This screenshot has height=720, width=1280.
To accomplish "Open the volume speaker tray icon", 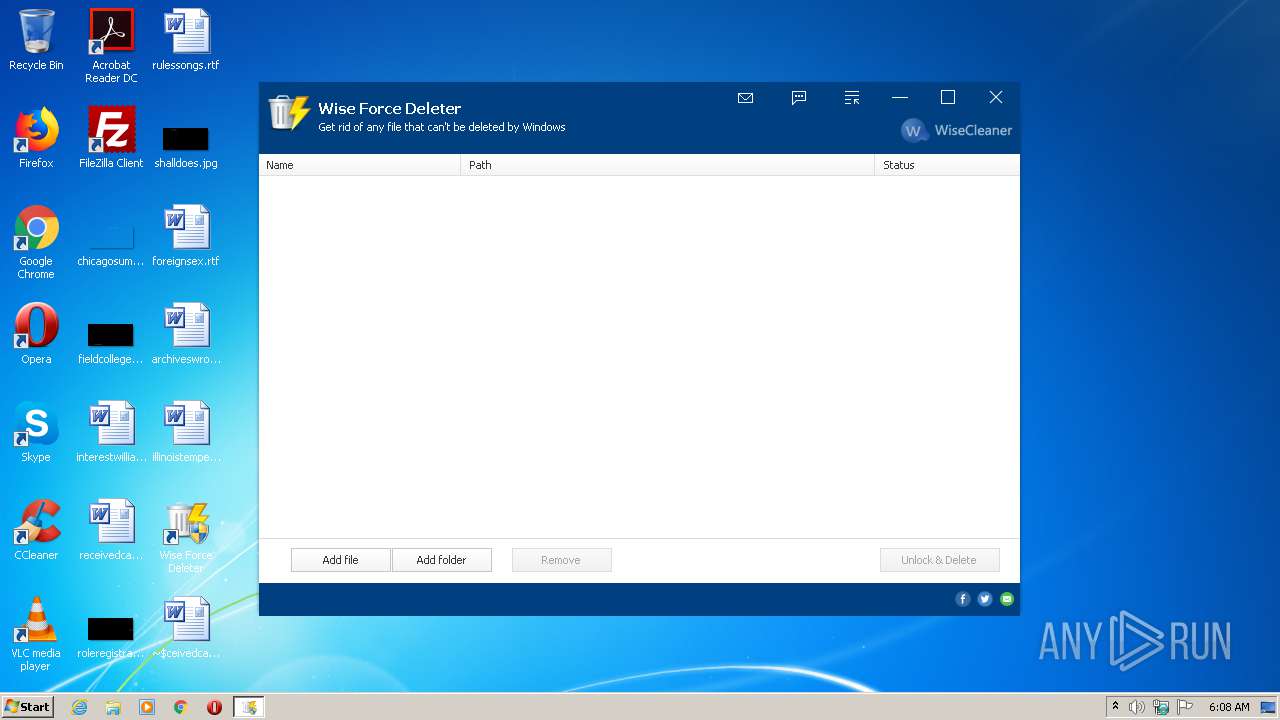I will tap(1137, 707).
